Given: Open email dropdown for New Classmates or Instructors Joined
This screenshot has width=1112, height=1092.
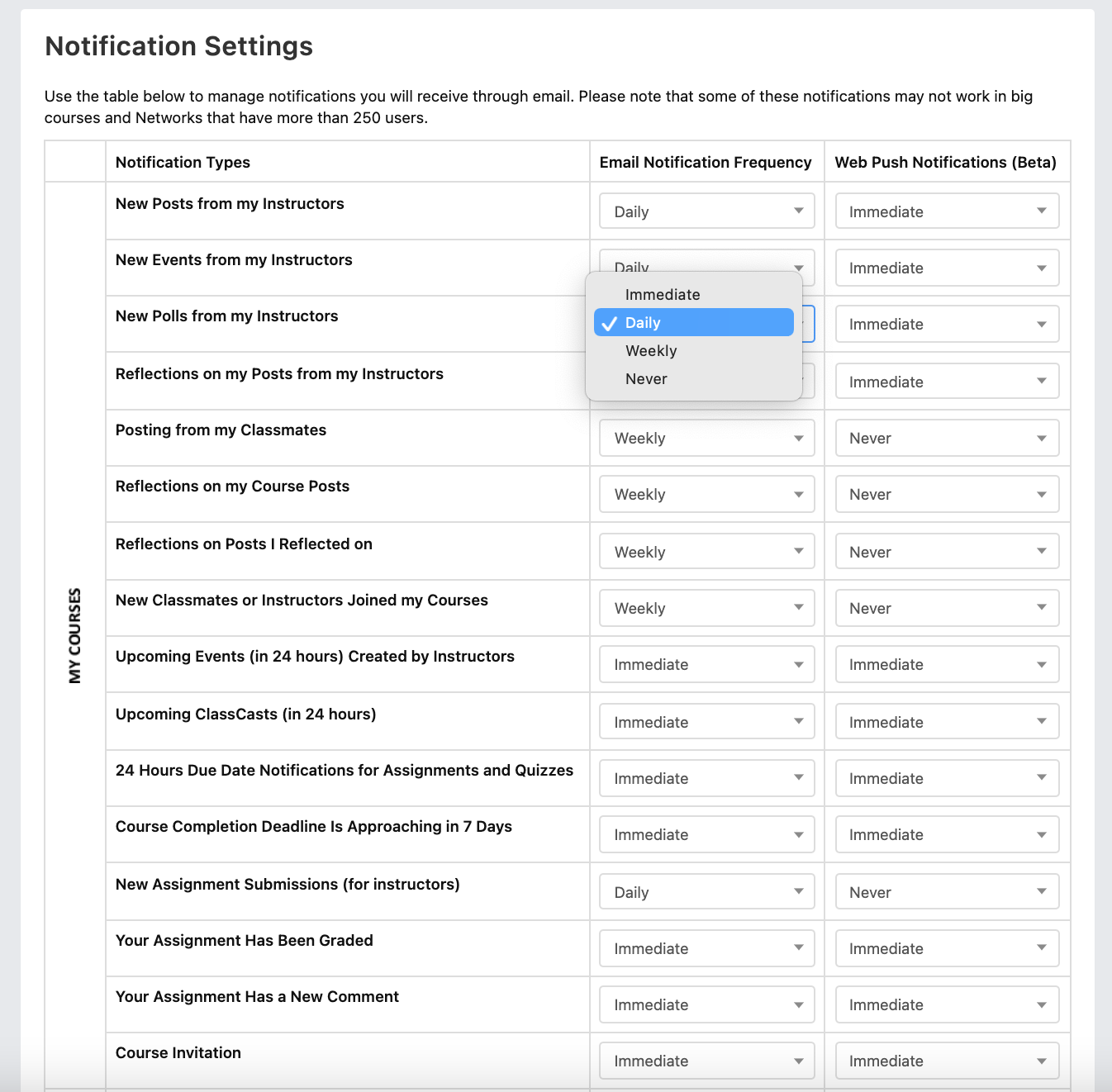Looking at the screenshot, I should (x=707, y=608).
